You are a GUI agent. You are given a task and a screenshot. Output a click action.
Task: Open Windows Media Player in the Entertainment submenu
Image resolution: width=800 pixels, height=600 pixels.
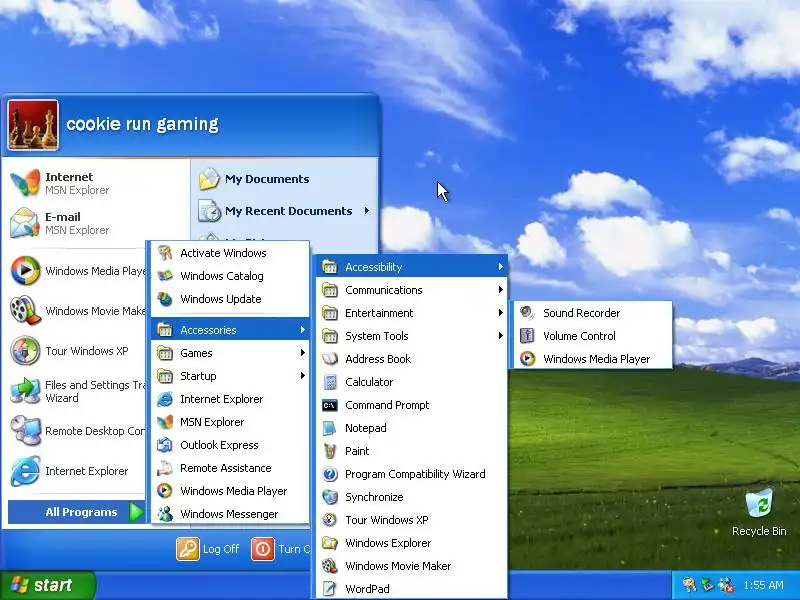(593, 359)
